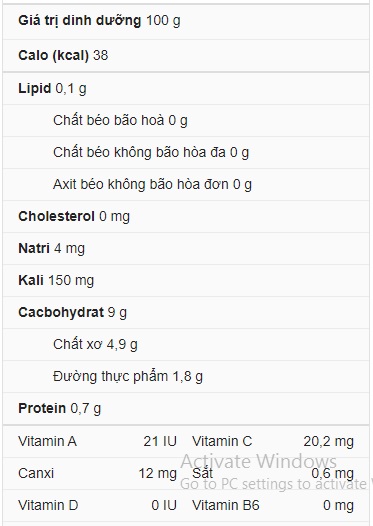This screenshot has width=373, height=526.
Task: Click the Sắt iron label
Action: point(202,473)
